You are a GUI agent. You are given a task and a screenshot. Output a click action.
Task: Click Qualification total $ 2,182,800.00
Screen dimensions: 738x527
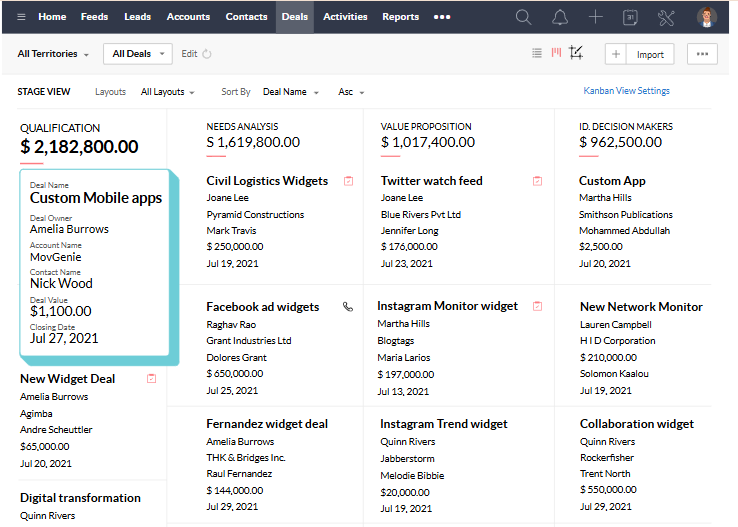79,147
